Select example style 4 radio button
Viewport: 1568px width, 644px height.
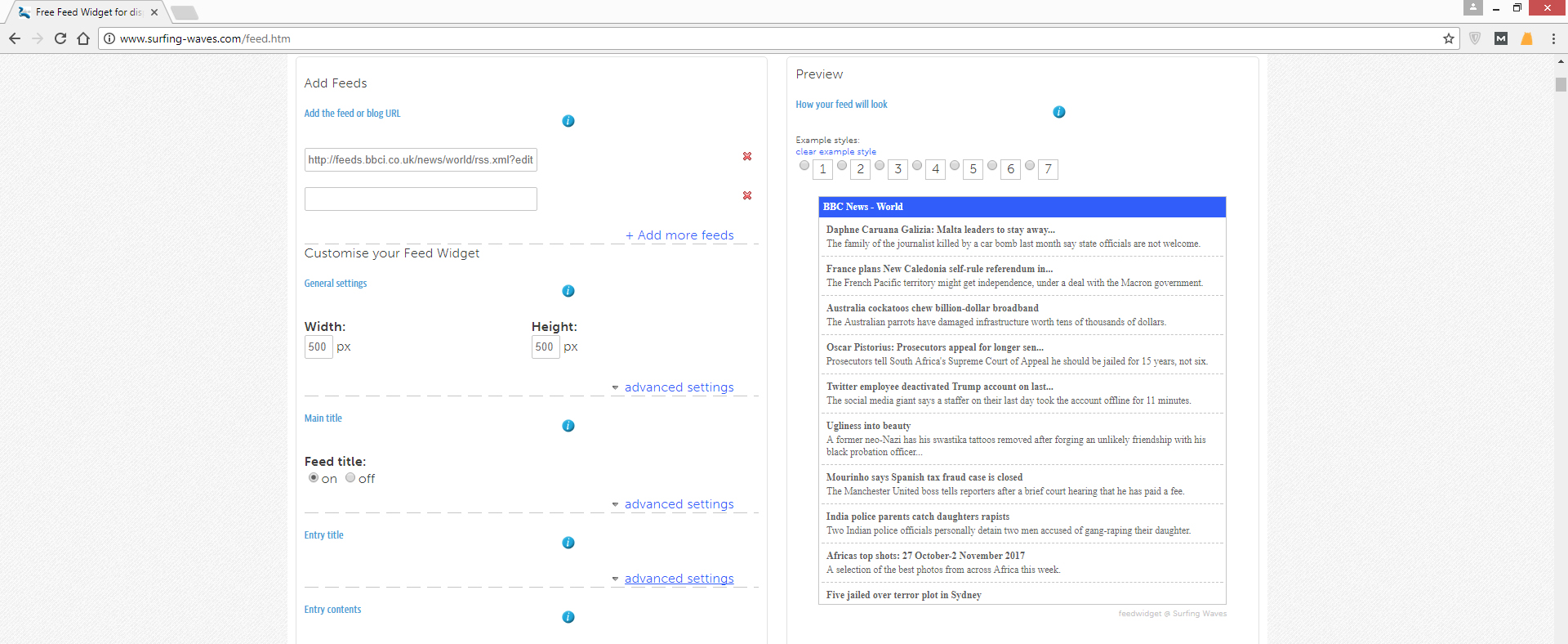[x=917, y=165]
